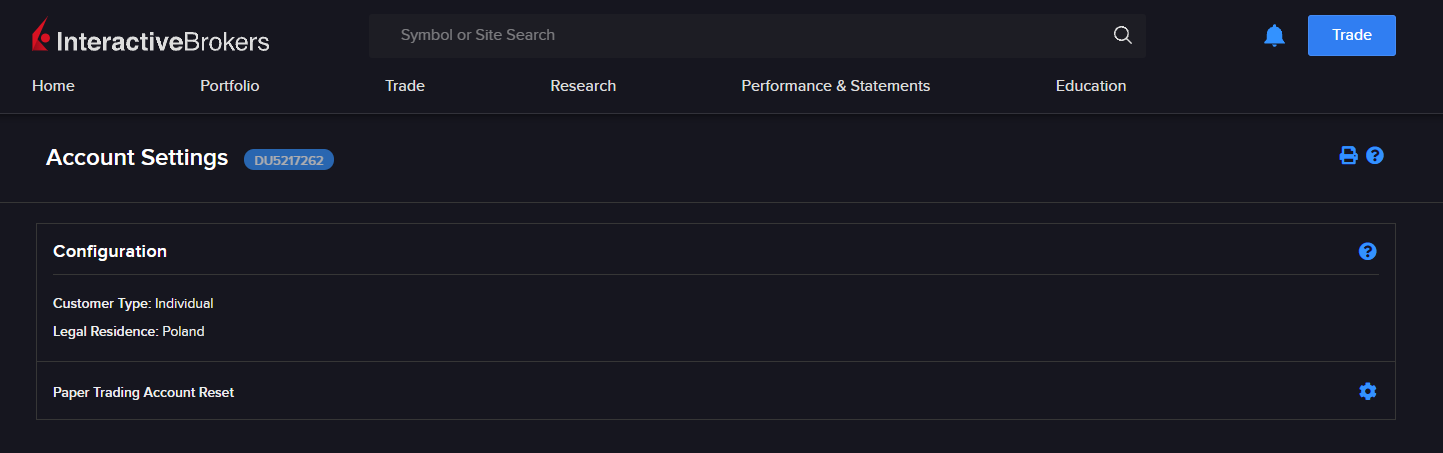The image size is (1443, 453).
Task: Focus the Symbol or Site Search field
Action: coord(740,35)
